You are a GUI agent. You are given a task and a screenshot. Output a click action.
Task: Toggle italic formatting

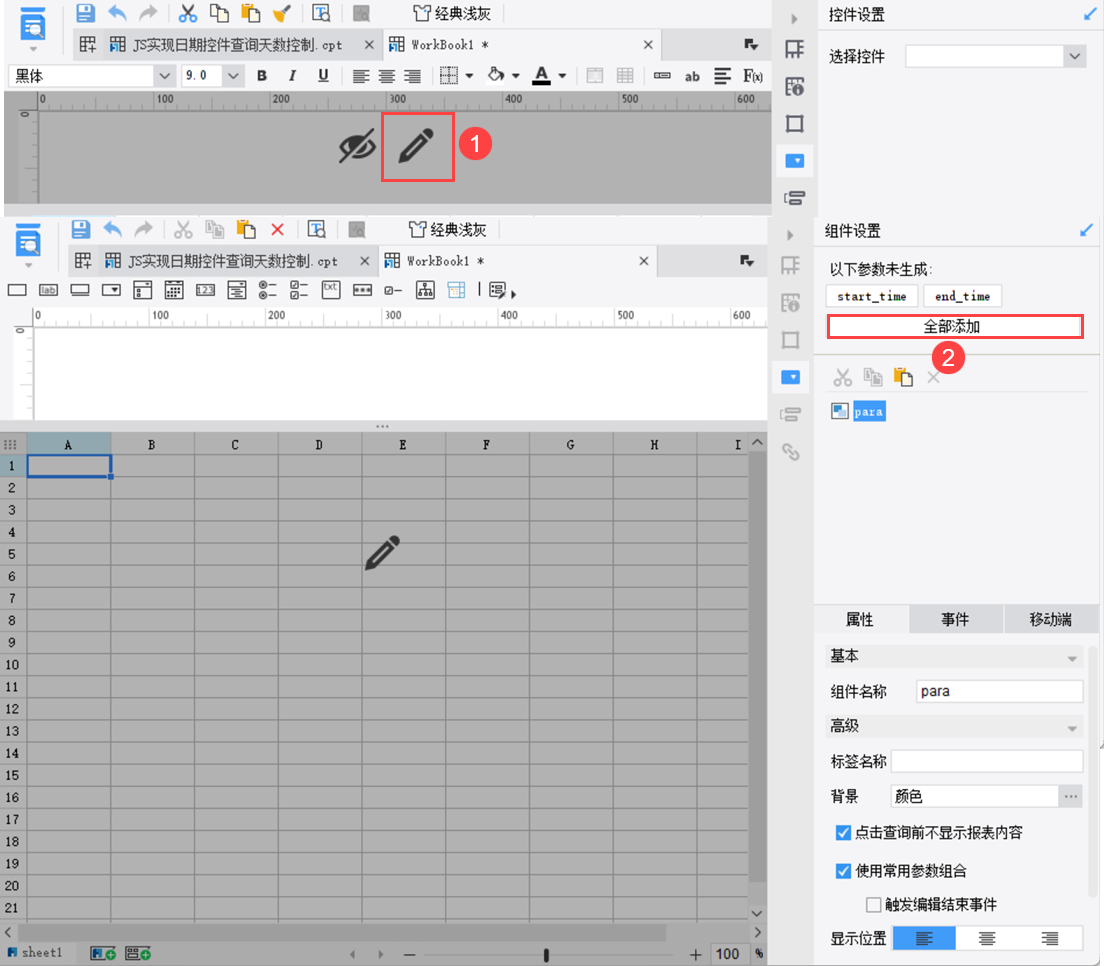(292, 76)
